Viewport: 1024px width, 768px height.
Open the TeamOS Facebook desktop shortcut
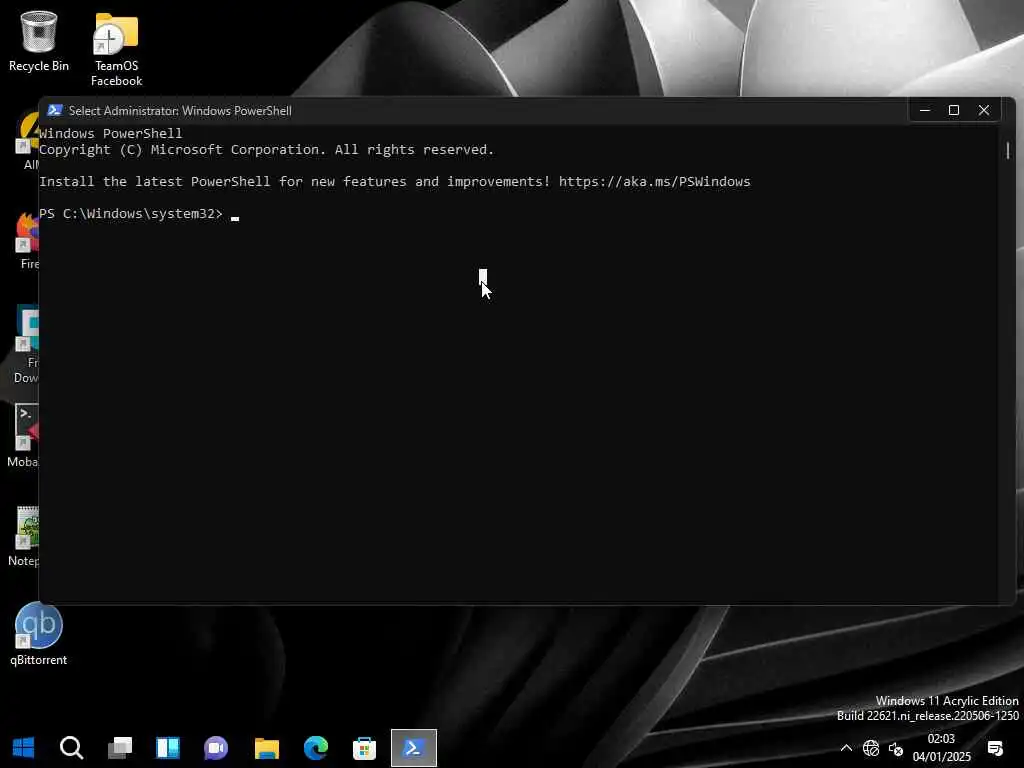116,49
